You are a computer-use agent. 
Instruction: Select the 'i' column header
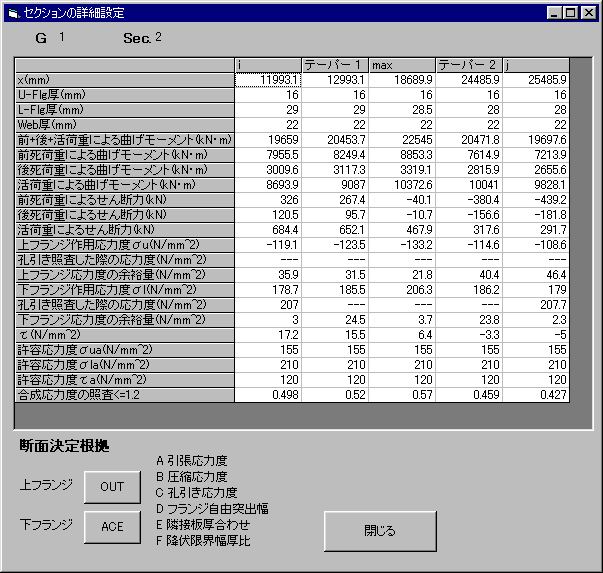pyautogui.click(x=268, y=65)
